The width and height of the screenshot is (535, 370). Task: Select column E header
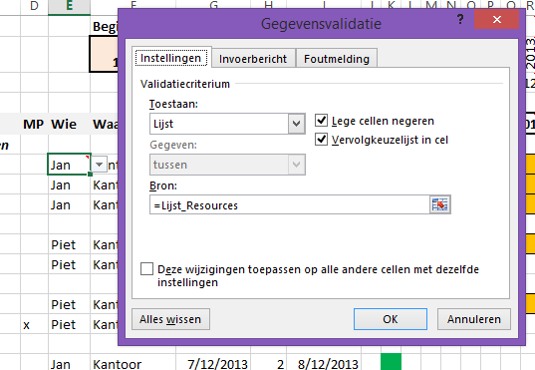point(69,6)
